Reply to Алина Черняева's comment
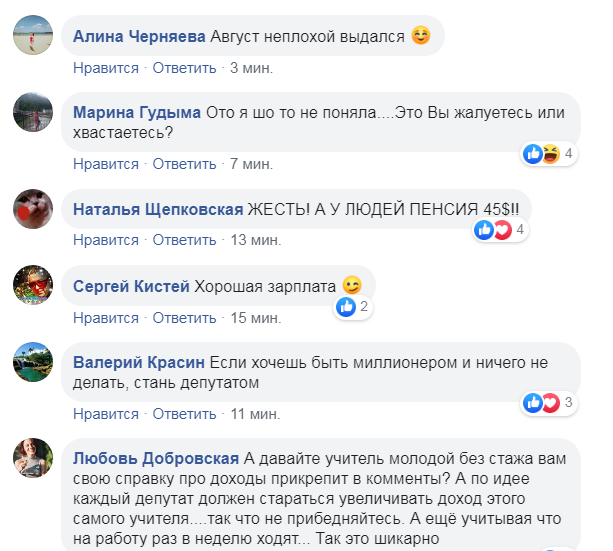 (185, 68)
